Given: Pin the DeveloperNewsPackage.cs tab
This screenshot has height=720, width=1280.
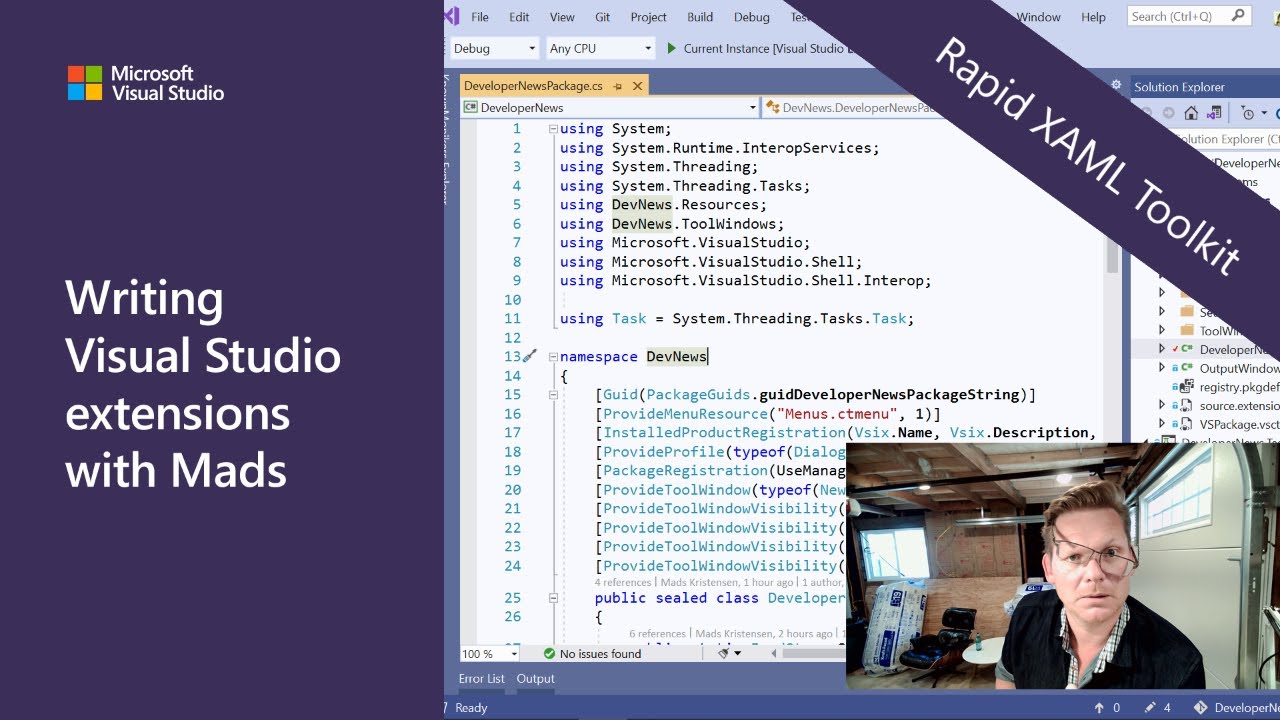Looking at the screenshot, I should click(x=617, y=86).
